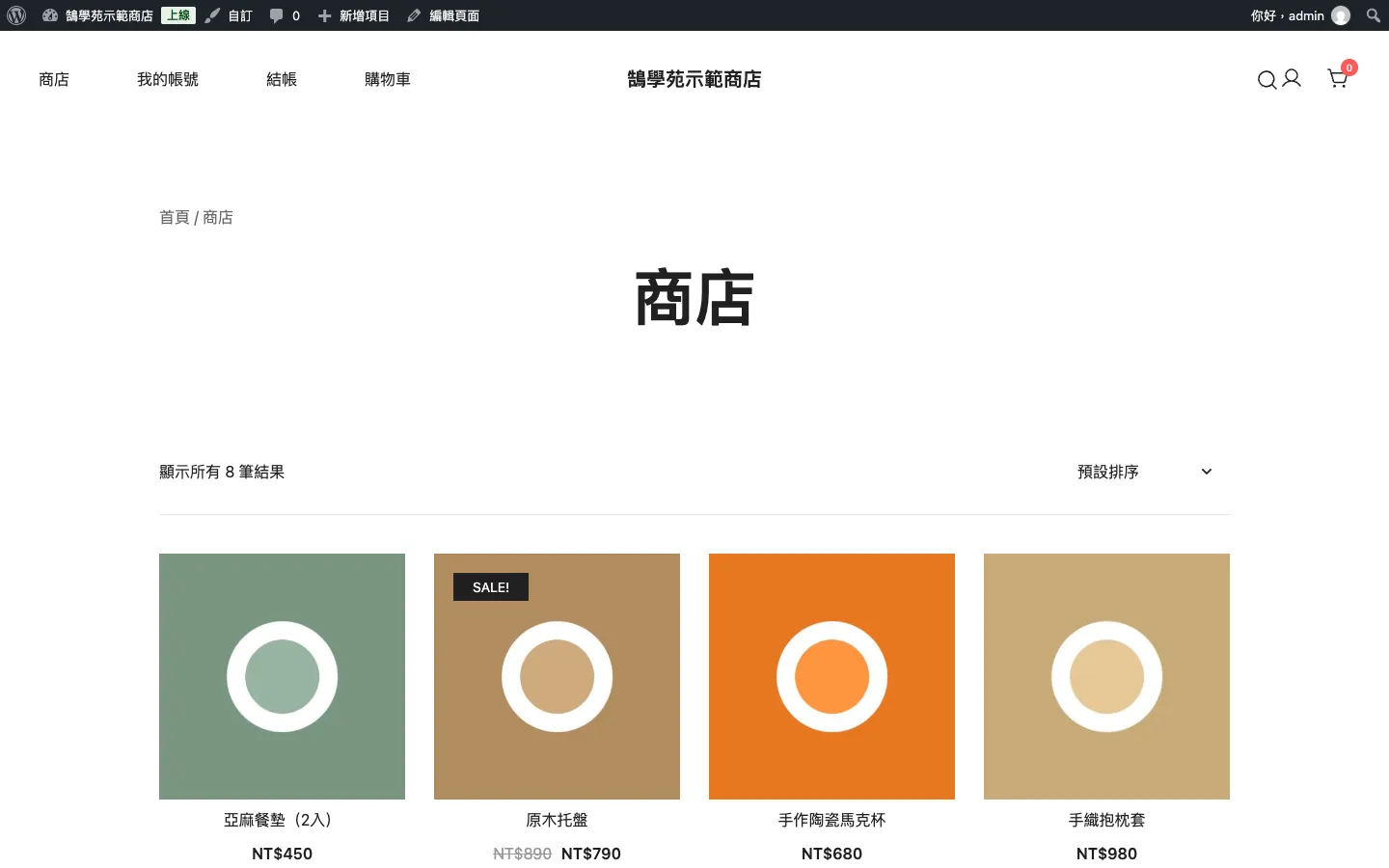
Task: Click the admin avatar icon
Action: (1341, 15)
